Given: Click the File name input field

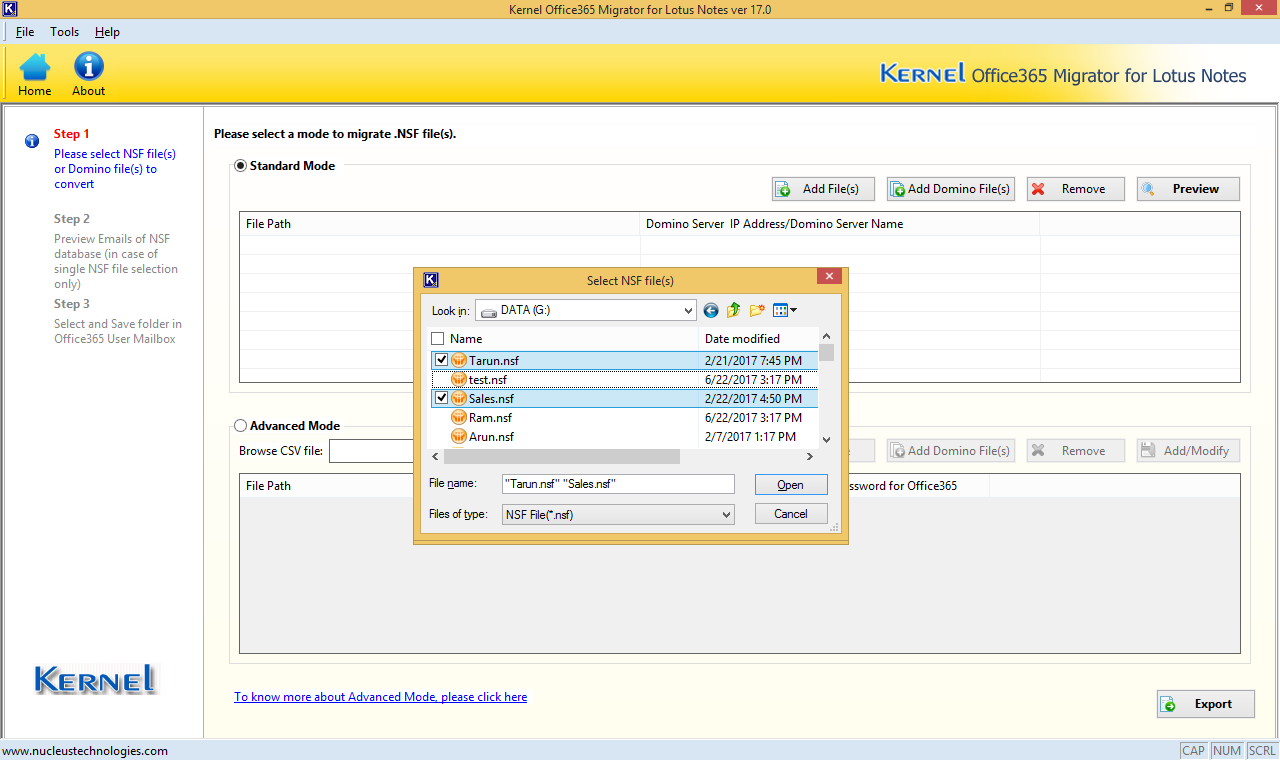Looking at the screenshot, I should coord(618,484).
